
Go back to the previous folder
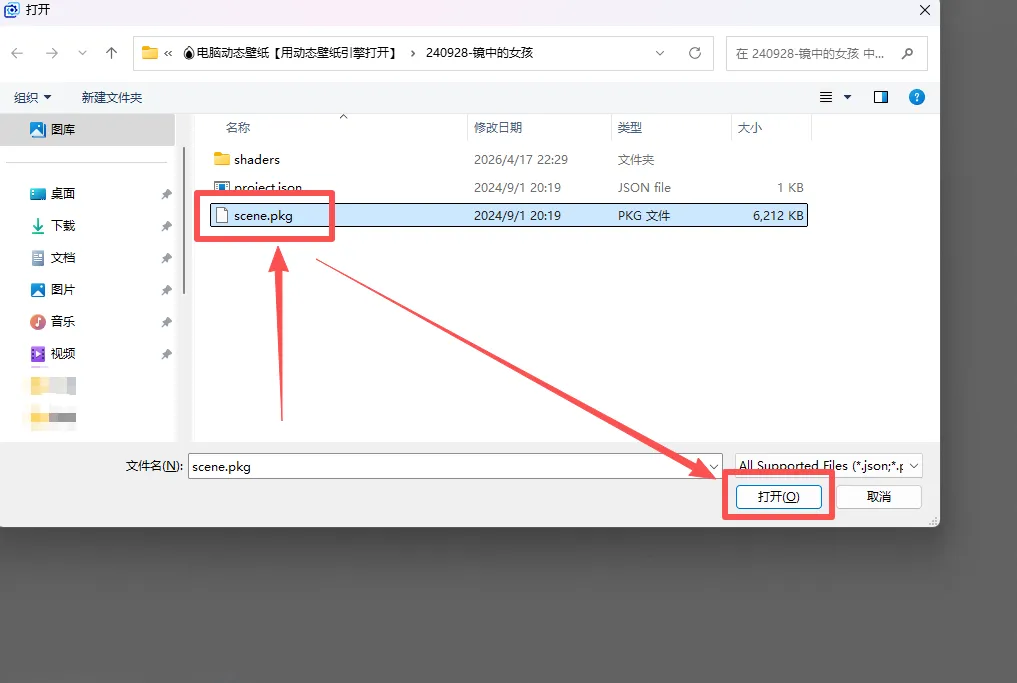pyautogui.click(x=18, y=53)
